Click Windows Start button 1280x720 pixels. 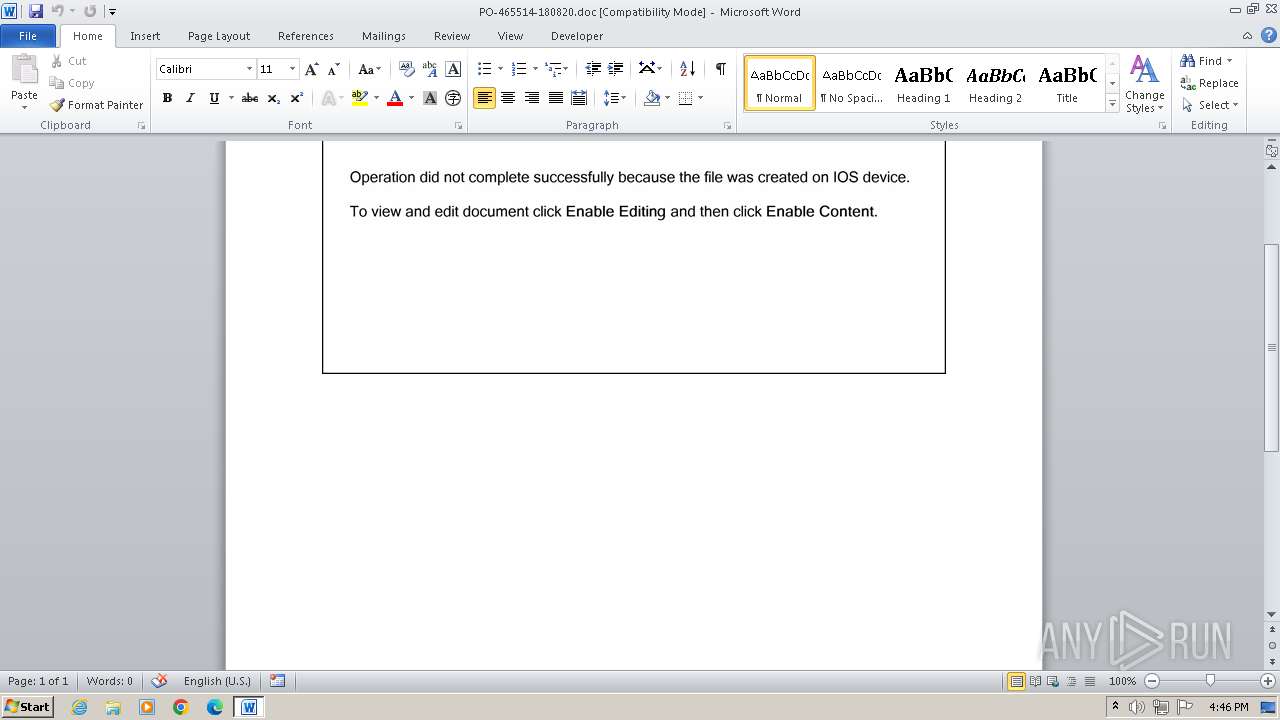(x=28, y=706)
